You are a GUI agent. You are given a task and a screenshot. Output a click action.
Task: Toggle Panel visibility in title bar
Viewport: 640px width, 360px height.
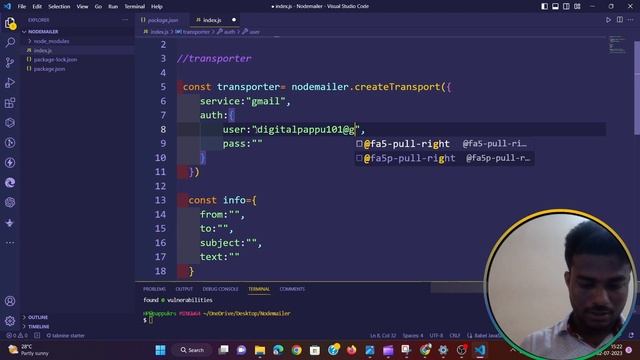click(556, 6)
